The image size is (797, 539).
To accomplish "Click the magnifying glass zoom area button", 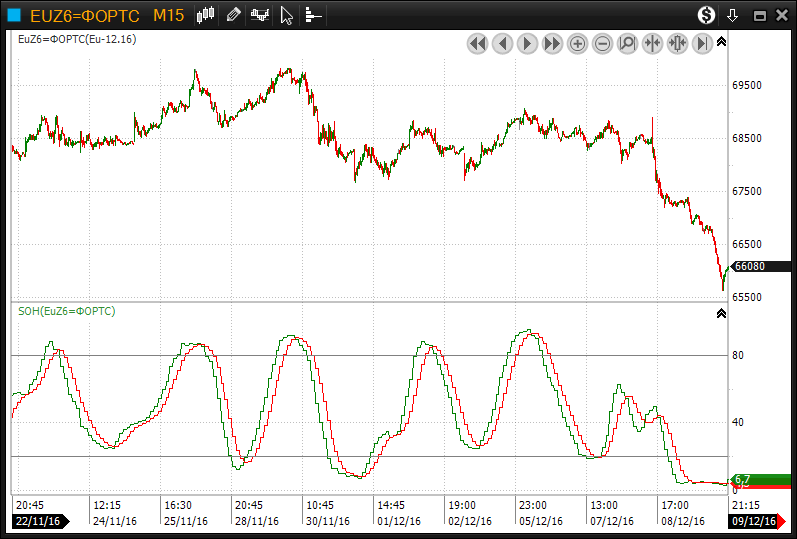I will (x=627, y=44).
